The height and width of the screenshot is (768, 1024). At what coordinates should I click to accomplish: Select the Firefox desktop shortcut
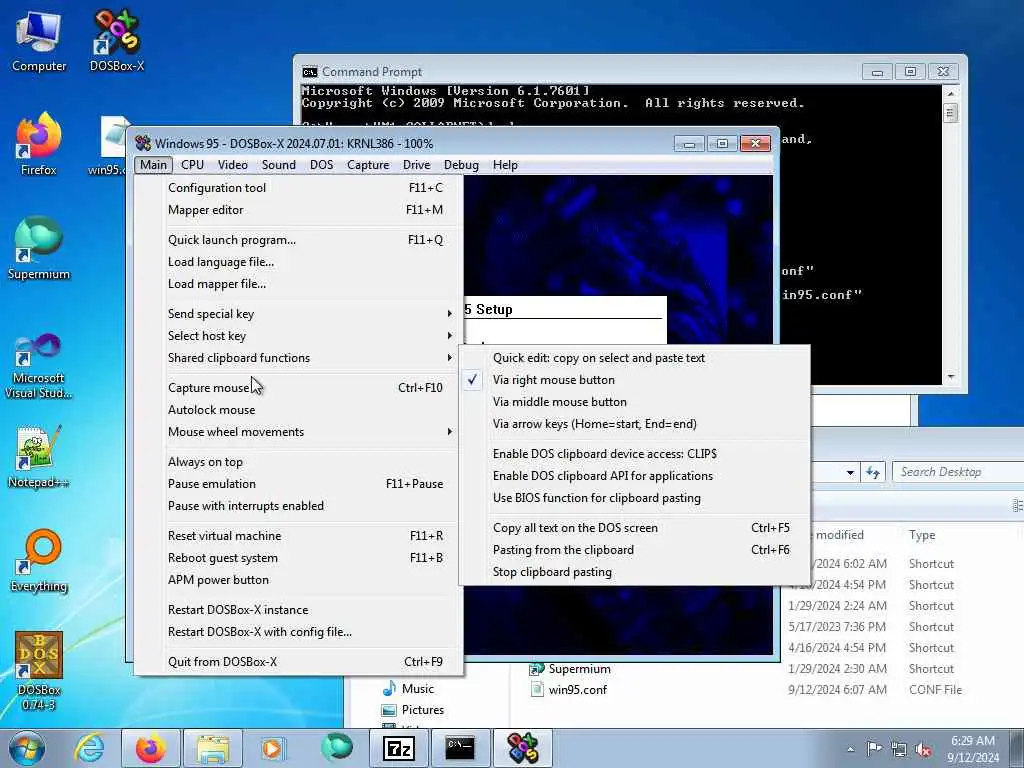(x=39, y=144)
